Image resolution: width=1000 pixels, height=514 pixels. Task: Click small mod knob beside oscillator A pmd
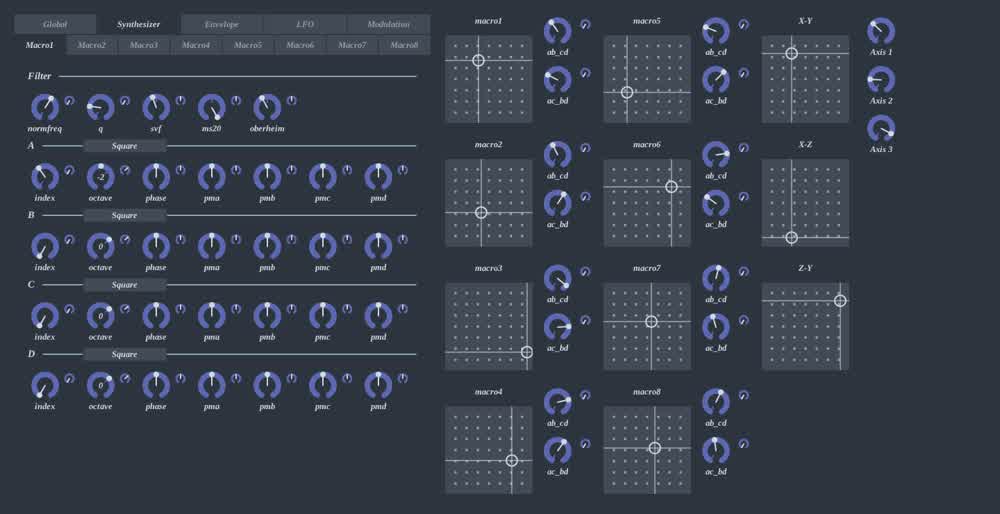point(402,170)
